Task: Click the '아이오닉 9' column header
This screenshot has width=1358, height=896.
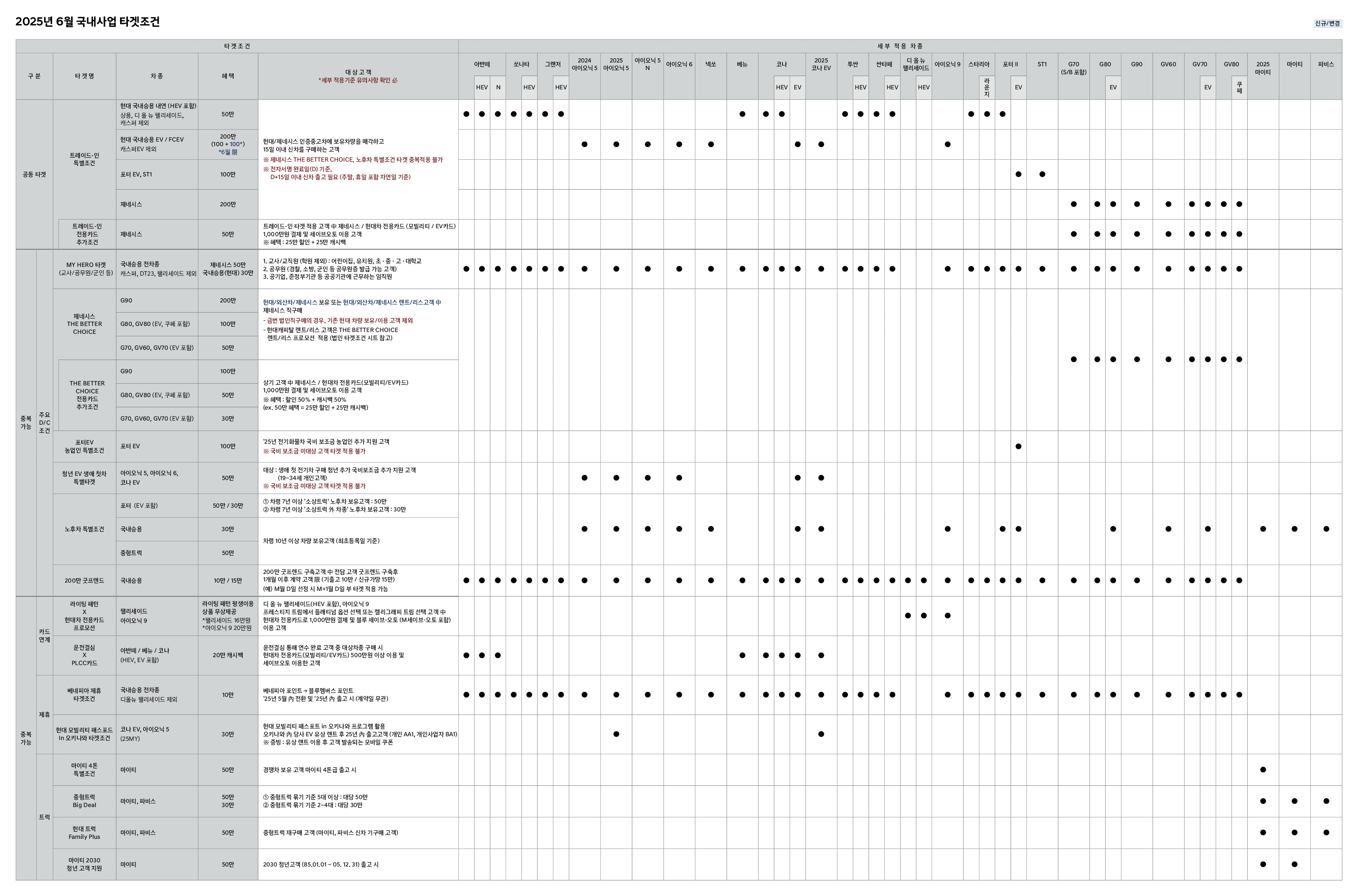Action: pos(947,65)
